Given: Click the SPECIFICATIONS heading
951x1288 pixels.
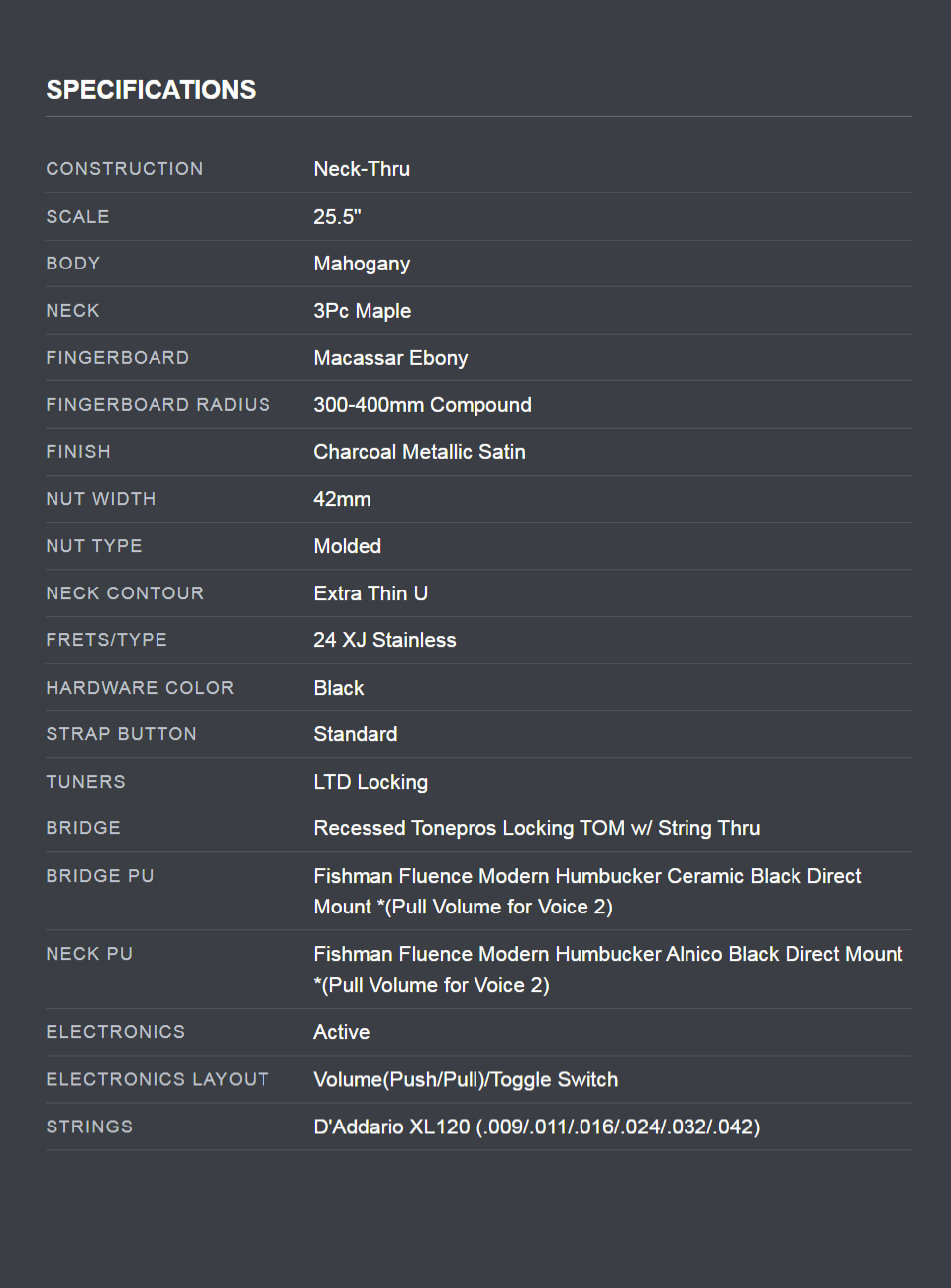Looking at the screenshot, I should point(151,90).
